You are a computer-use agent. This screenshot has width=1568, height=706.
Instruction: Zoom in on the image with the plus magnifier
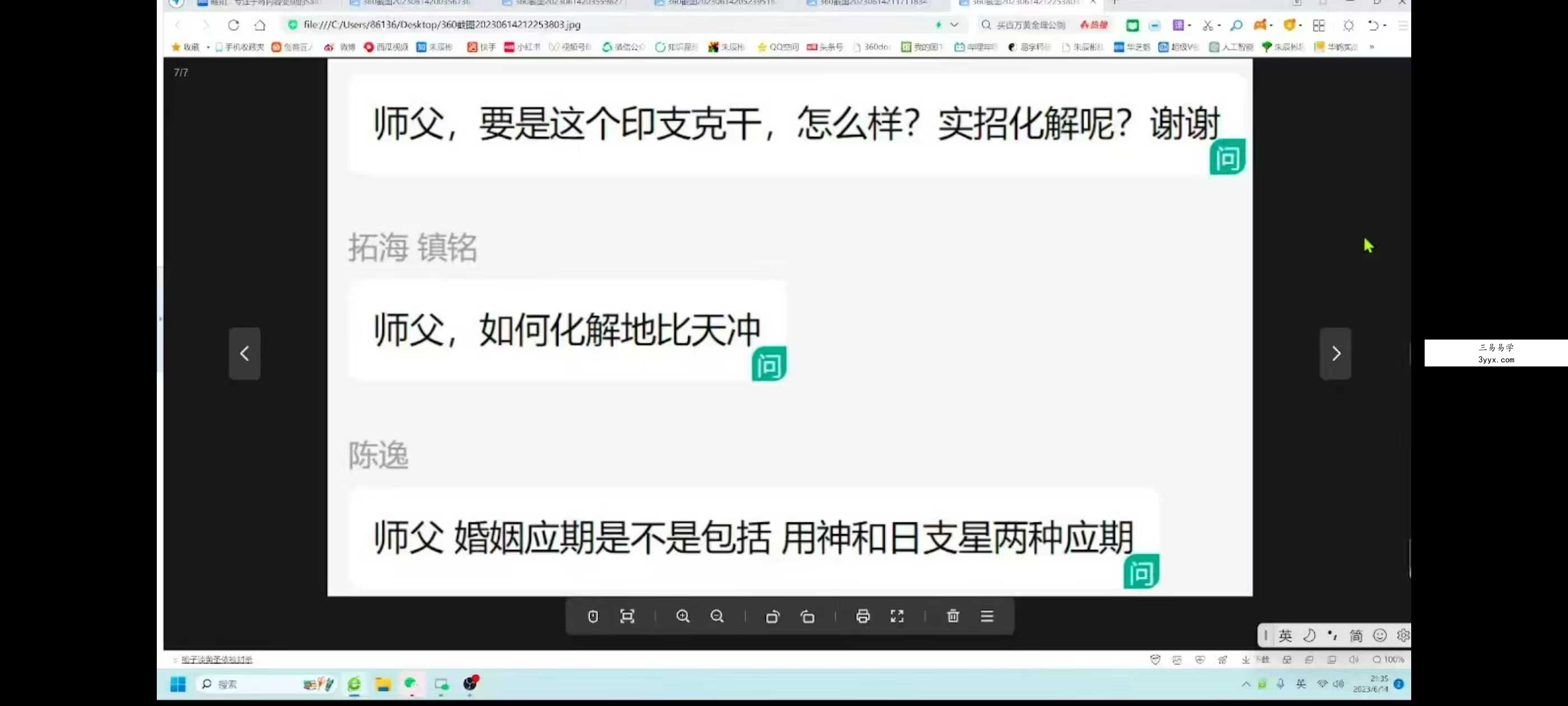coord(683,616)
